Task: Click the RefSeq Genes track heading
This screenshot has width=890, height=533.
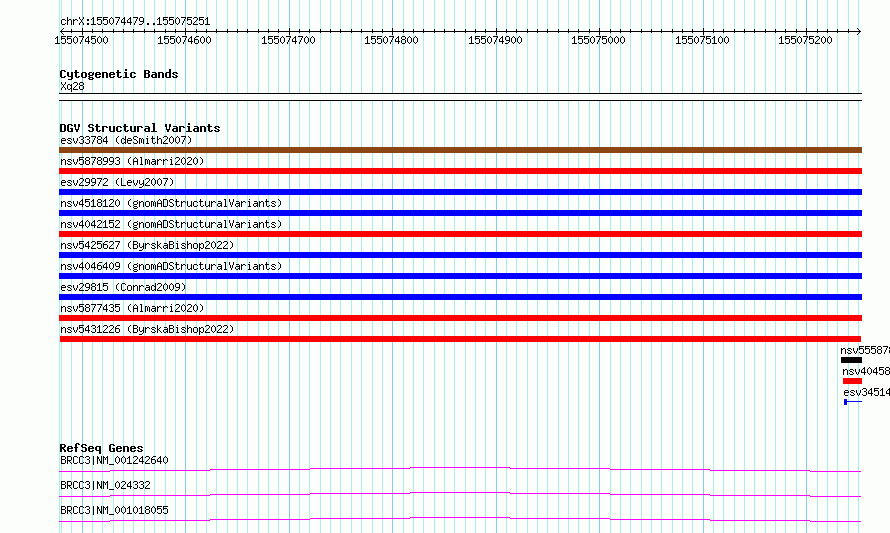Action: coord(101,448)
